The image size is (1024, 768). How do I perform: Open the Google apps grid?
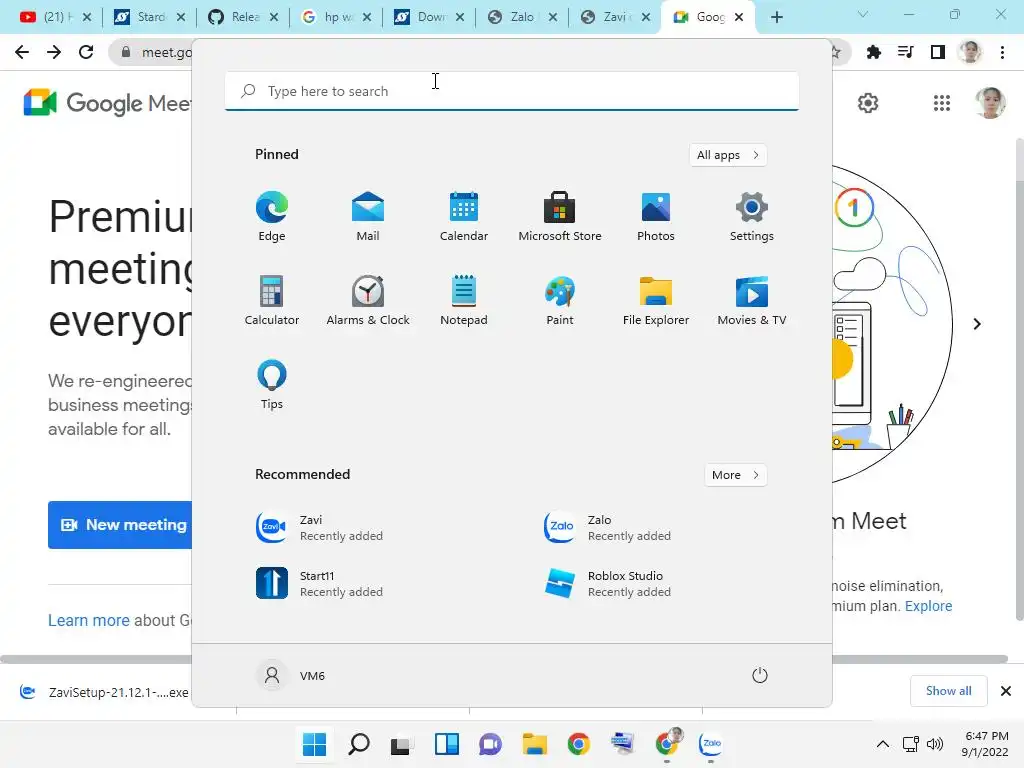942,103
